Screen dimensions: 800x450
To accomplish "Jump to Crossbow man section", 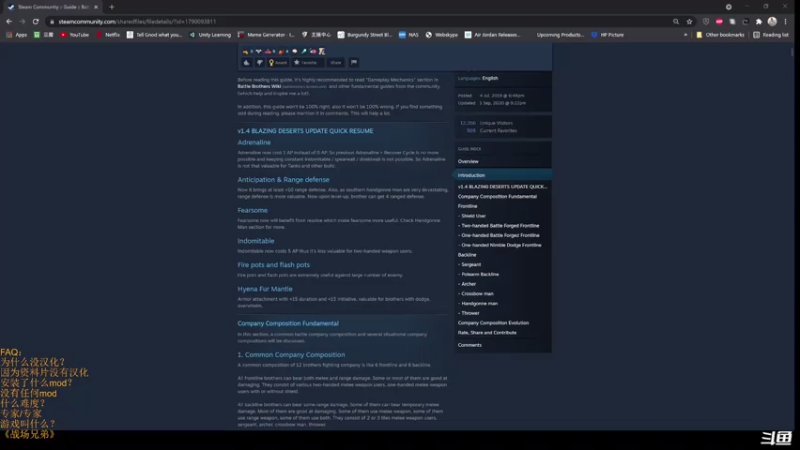I will click(476, 293).
